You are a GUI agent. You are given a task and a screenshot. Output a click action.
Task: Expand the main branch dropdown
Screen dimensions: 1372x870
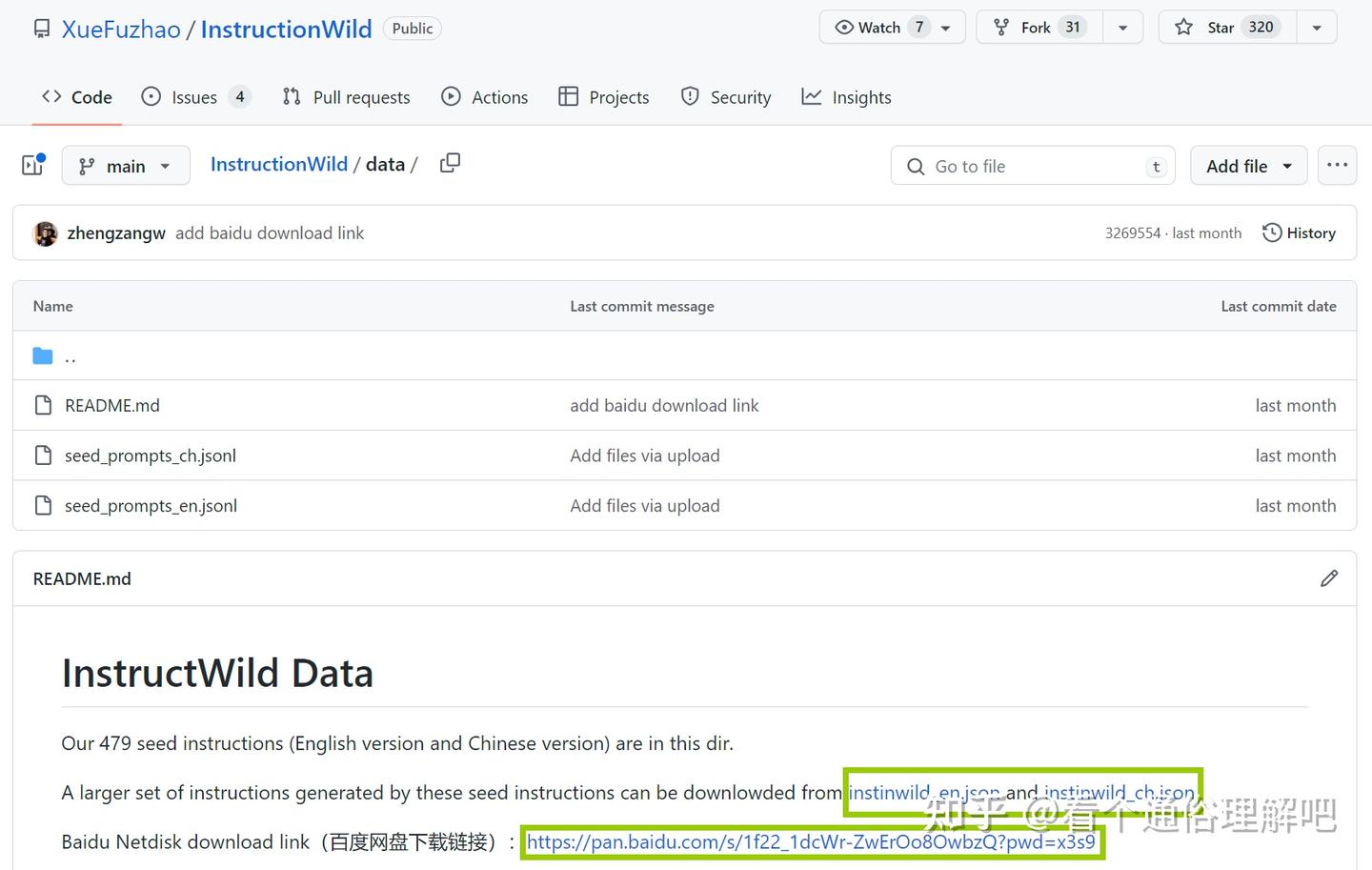click(126, 166)
